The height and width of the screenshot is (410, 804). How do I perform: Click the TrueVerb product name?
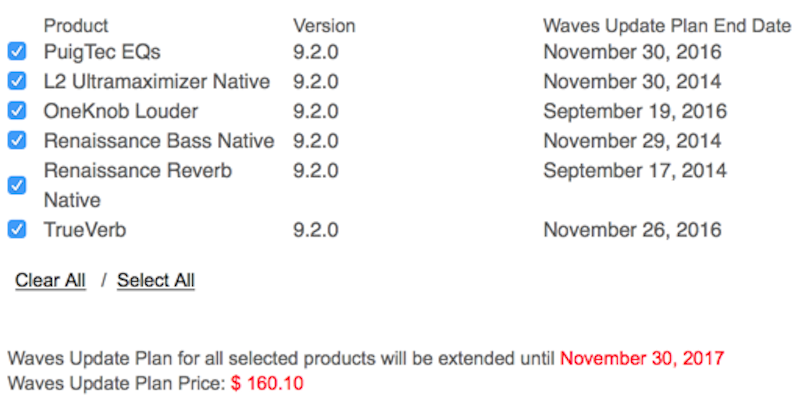84,230
